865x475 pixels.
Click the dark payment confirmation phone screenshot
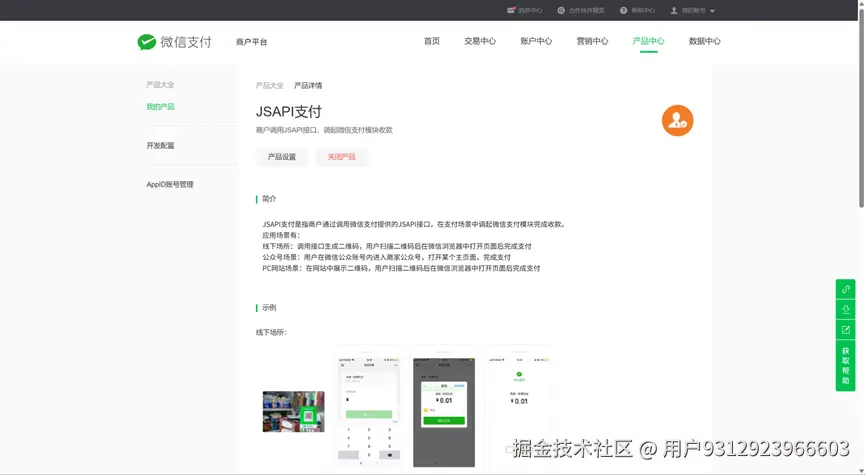444,411
